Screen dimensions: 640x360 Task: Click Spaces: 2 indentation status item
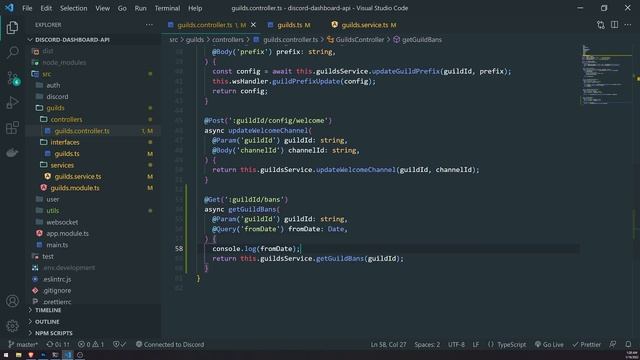point(427,344)
